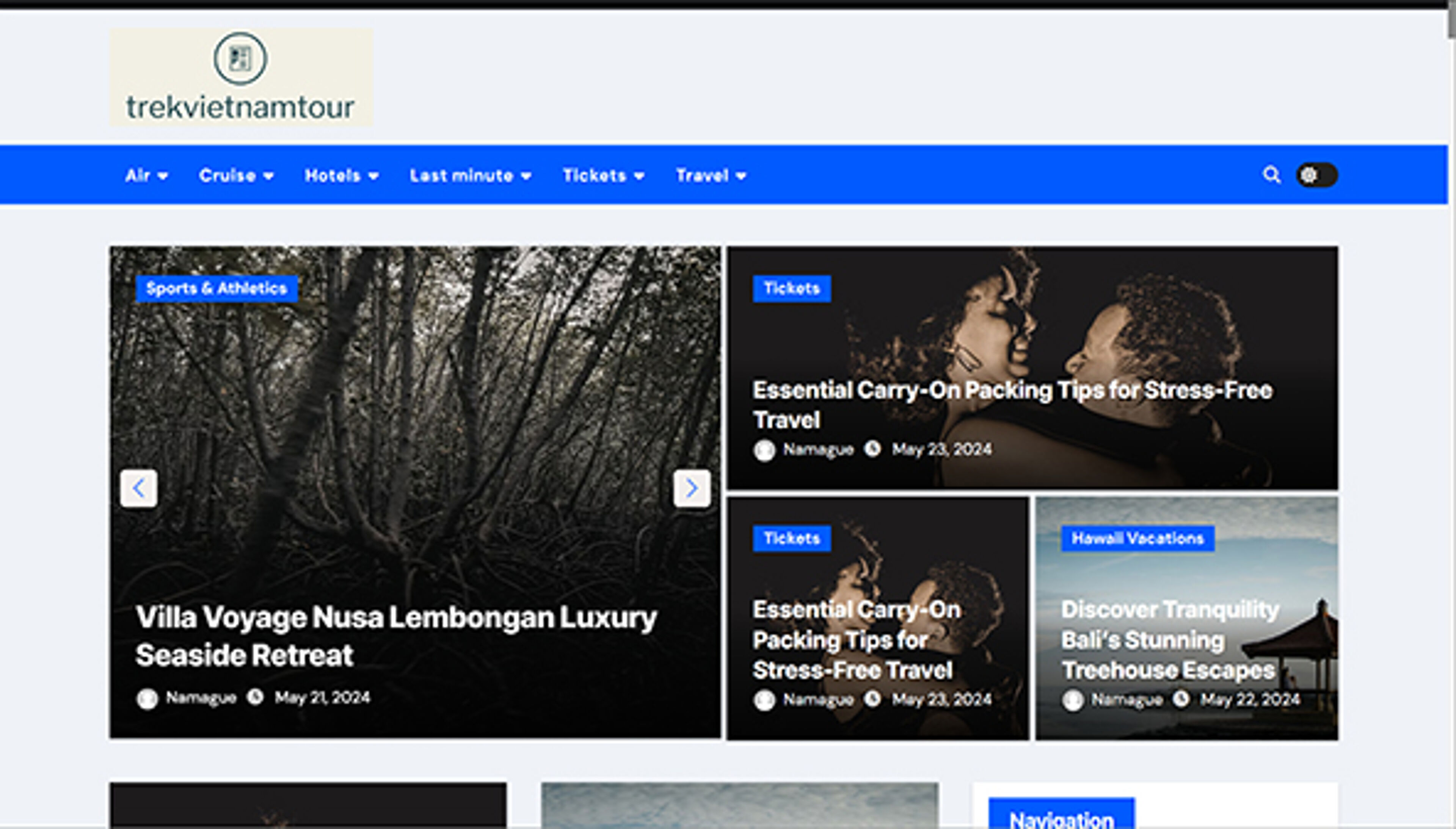Click author avatar on Villa Voyage post
This screenshot has width=1456, height=829.
click(x=147, y=699)
